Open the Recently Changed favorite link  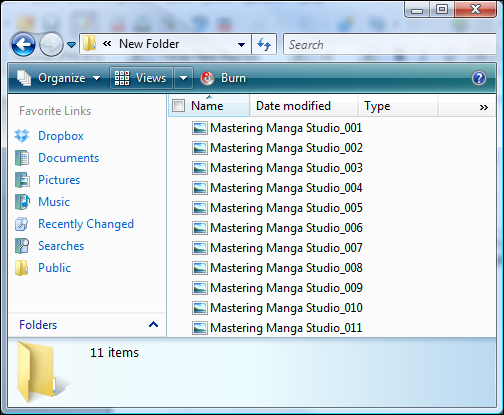[86, 224]
